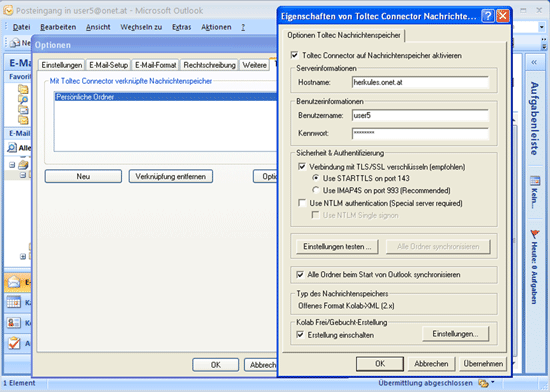Confirm Eigenschaften dialog with OK
550x392 pixels.
tap(380, 364)
